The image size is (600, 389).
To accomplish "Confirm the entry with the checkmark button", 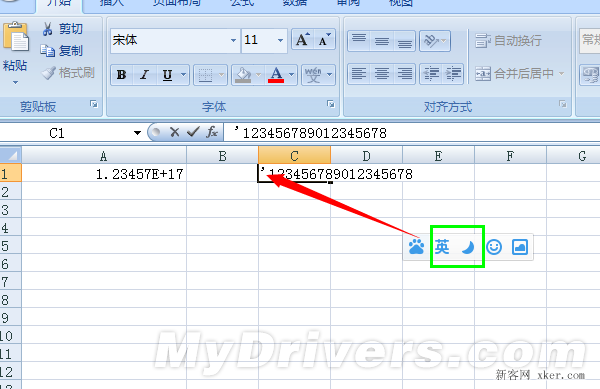I will pyautogui.click(x=193, y=132).
